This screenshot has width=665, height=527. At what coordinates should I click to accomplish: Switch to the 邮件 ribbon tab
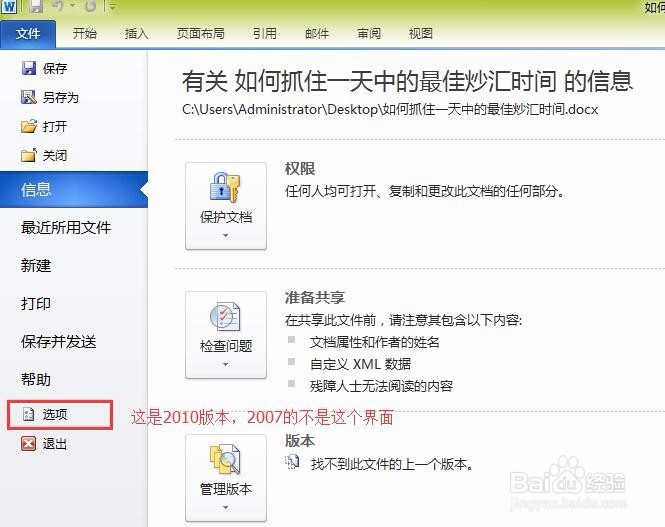317,33
